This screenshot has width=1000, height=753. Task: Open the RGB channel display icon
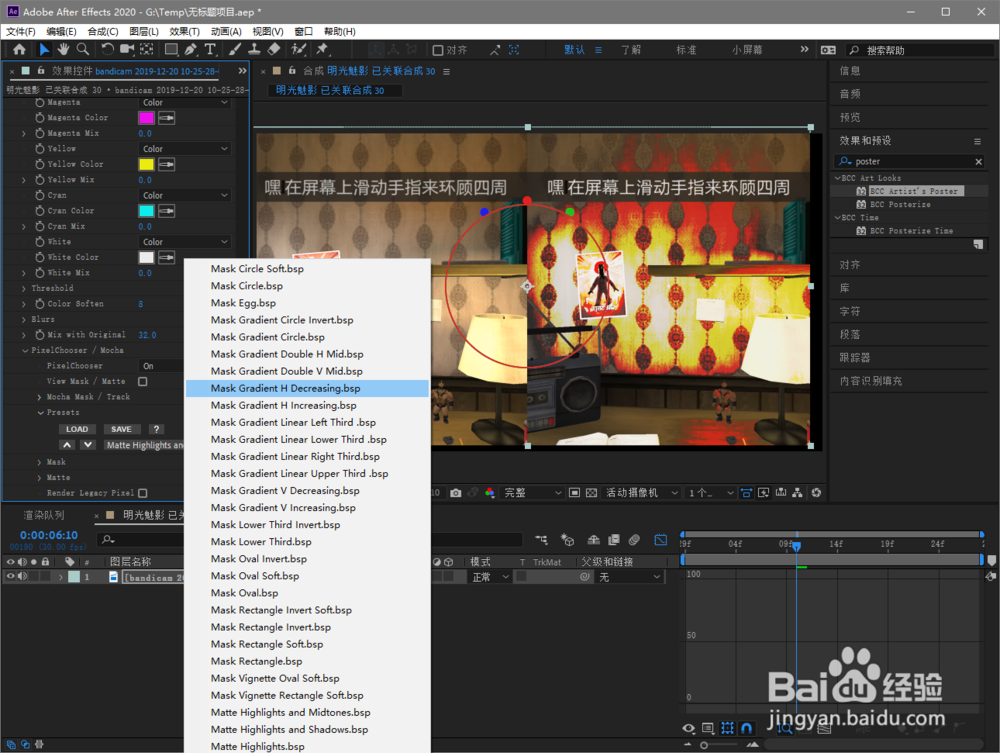pos(490,493)
